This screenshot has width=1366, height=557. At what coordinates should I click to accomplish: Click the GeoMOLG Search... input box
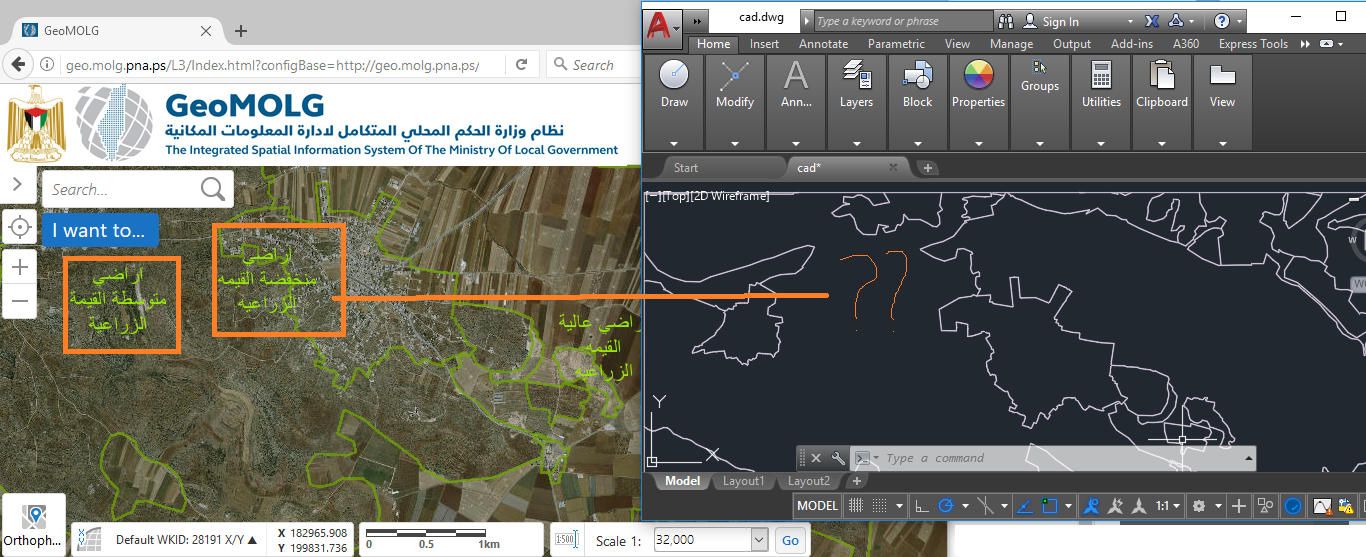(x=122, y=189)
